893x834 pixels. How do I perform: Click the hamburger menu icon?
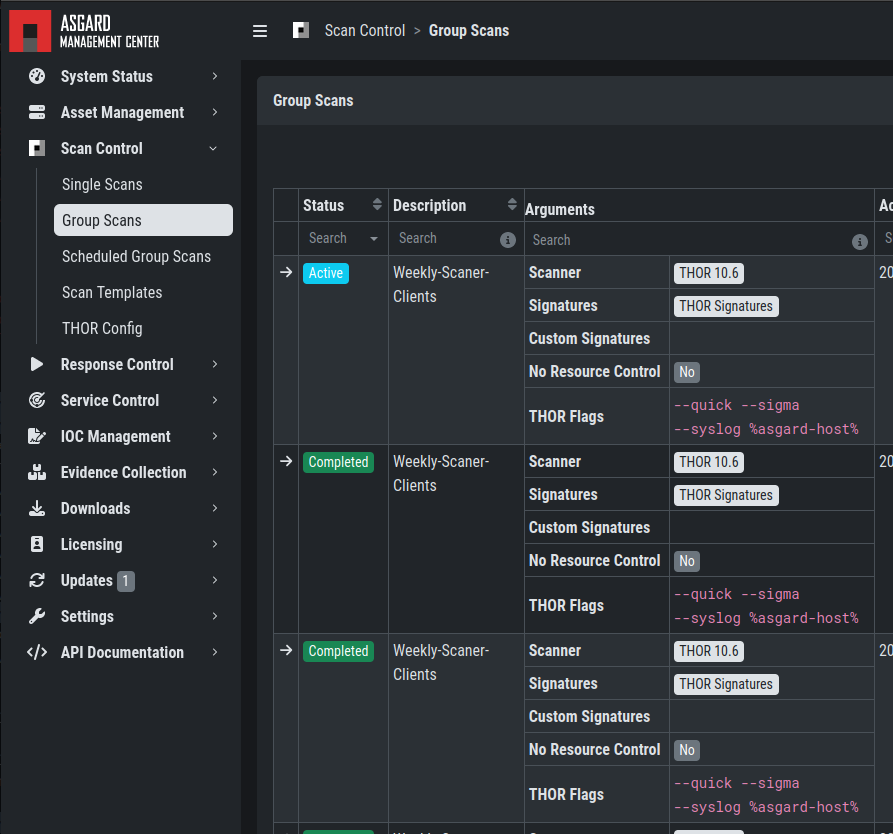[x=260, y=31]
